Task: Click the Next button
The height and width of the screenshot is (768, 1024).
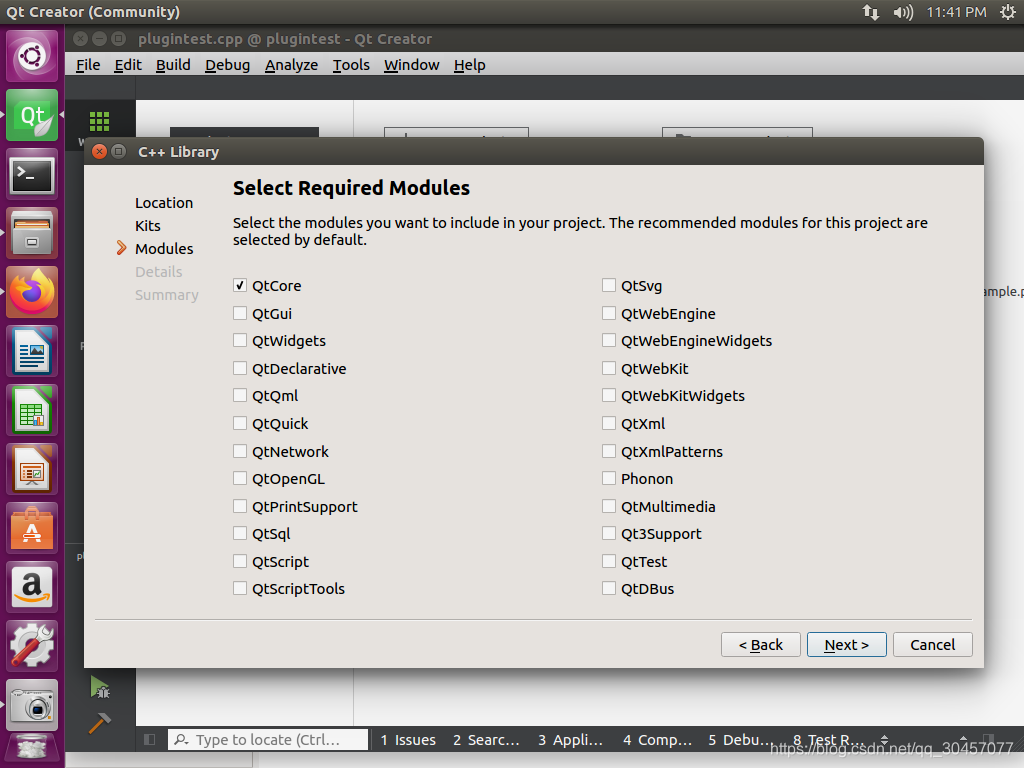Action: tap(846, 645)
